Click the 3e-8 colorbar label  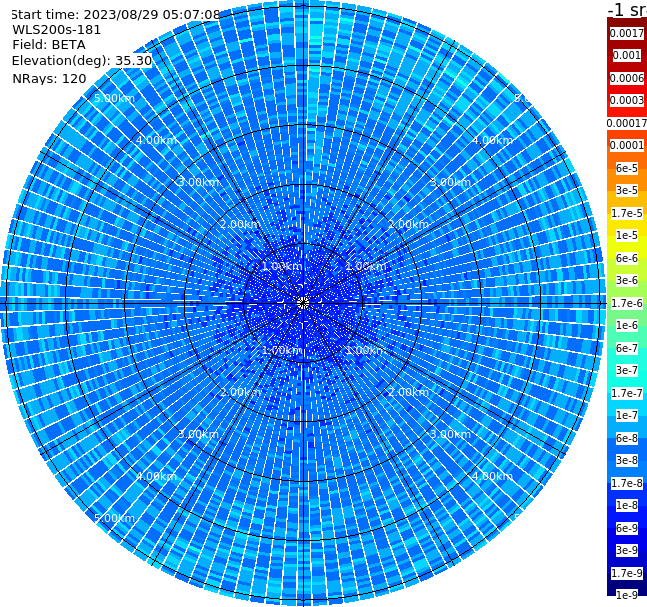(627, 460)
